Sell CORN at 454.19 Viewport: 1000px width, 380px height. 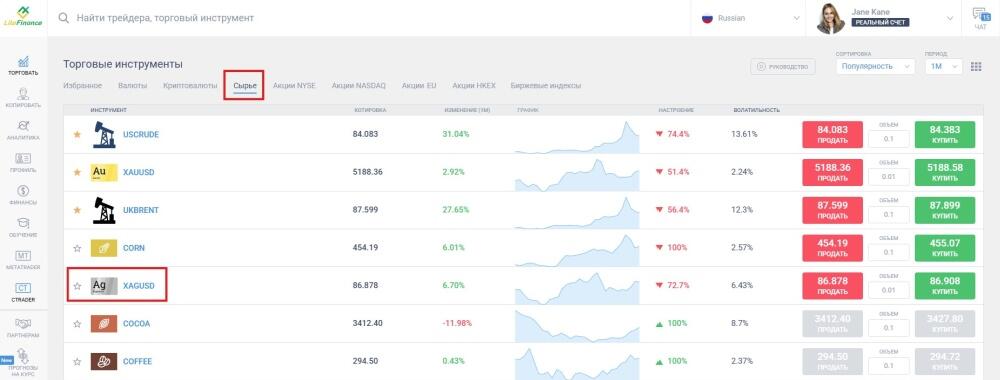[x=832, y=248]
